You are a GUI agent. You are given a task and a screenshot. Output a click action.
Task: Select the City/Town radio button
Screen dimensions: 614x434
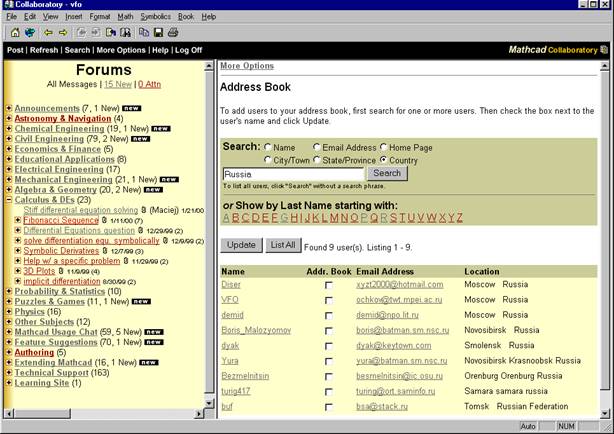[x=267, y=160]
